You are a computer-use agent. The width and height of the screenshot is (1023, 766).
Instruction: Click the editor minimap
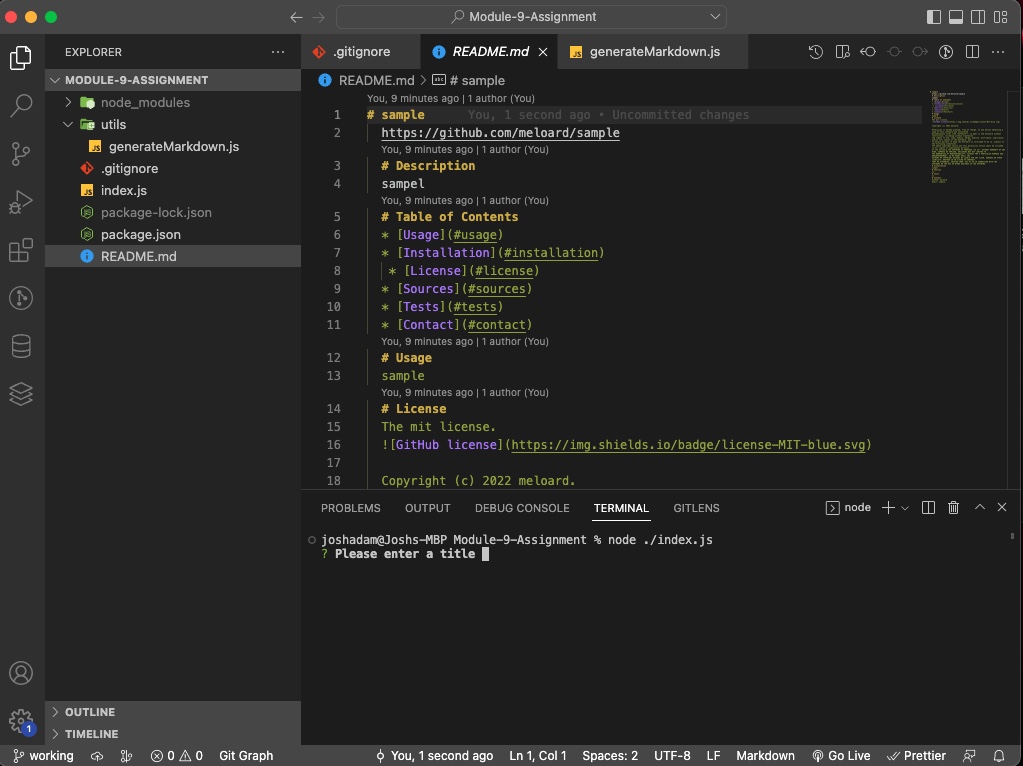coord(968,137)
